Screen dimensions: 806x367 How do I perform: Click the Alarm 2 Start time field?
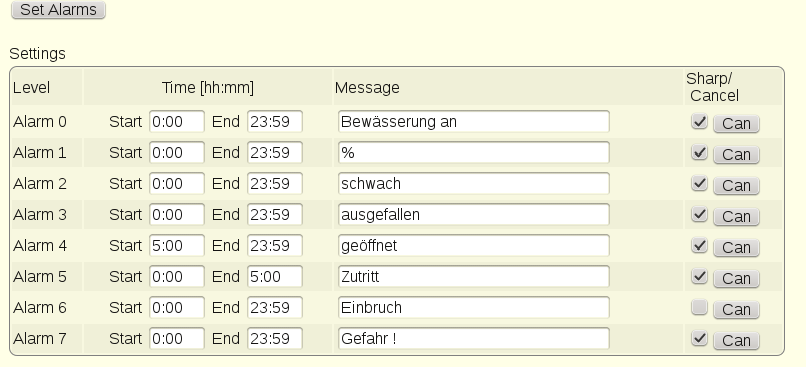point(177,184)
